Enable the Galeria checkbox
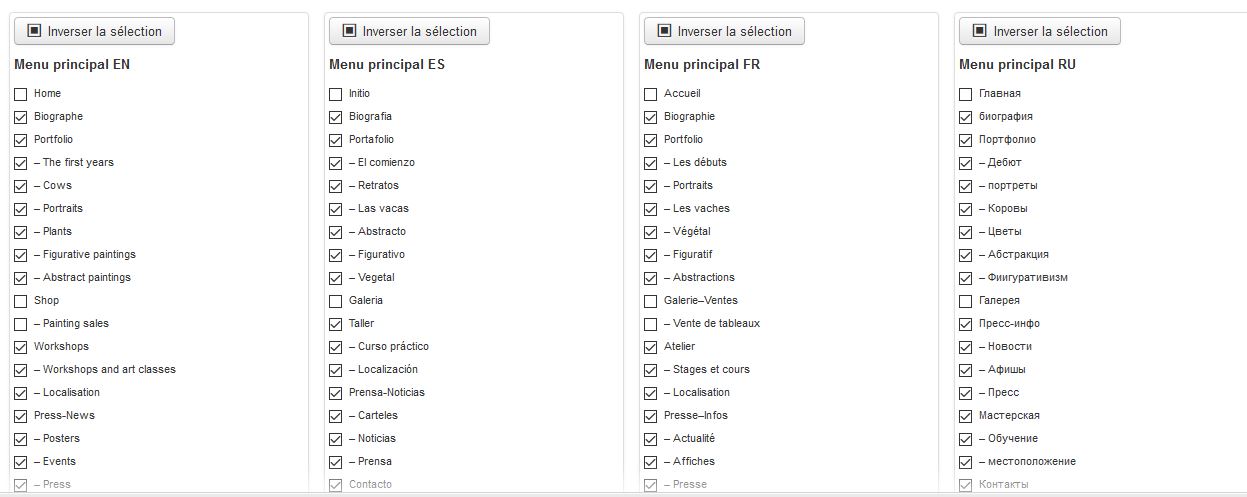This screenshot has height=497, width=1247. click(336, 301)
